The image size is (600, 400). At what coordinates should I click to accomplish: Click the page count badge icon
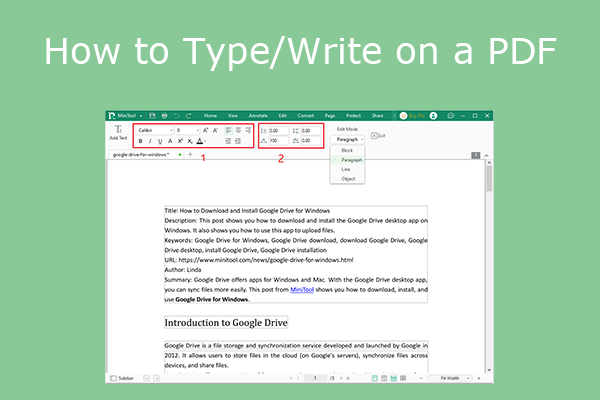click(x=476, y=155)
